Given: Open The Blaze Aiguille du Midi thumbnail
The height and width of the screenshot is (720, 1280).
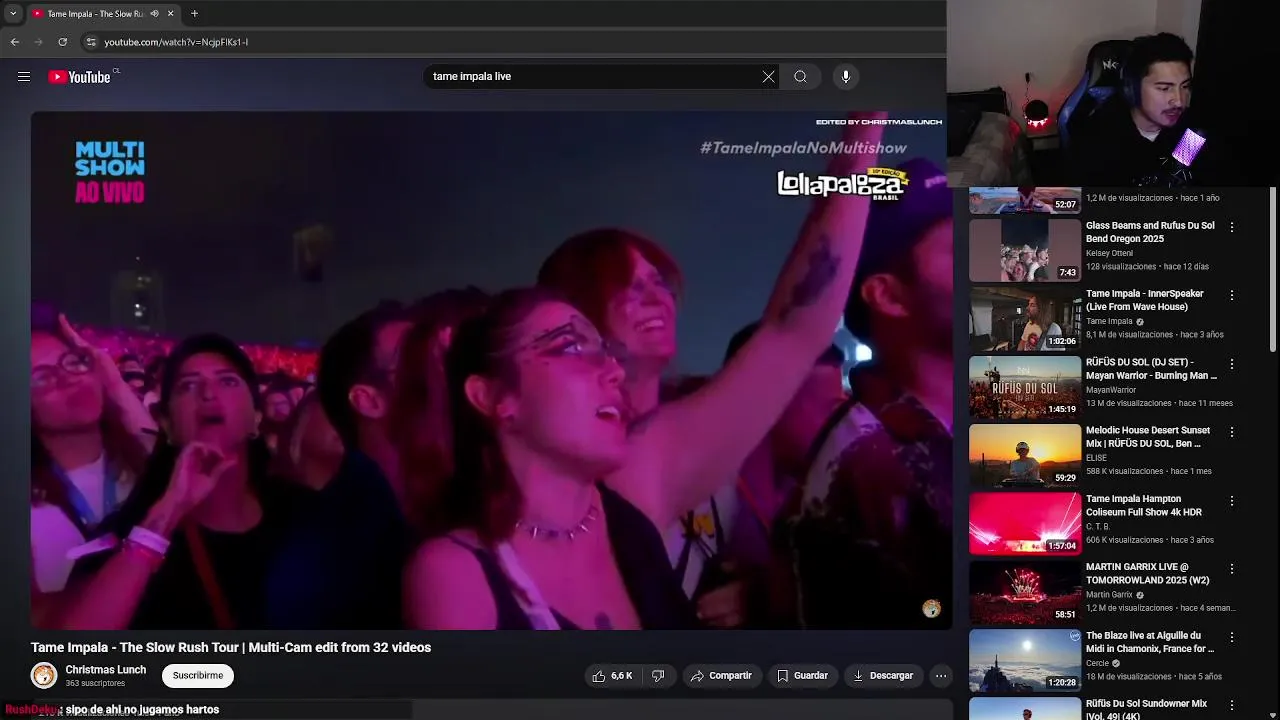Looking at the screenshot, I should [x=1025, y=660].
